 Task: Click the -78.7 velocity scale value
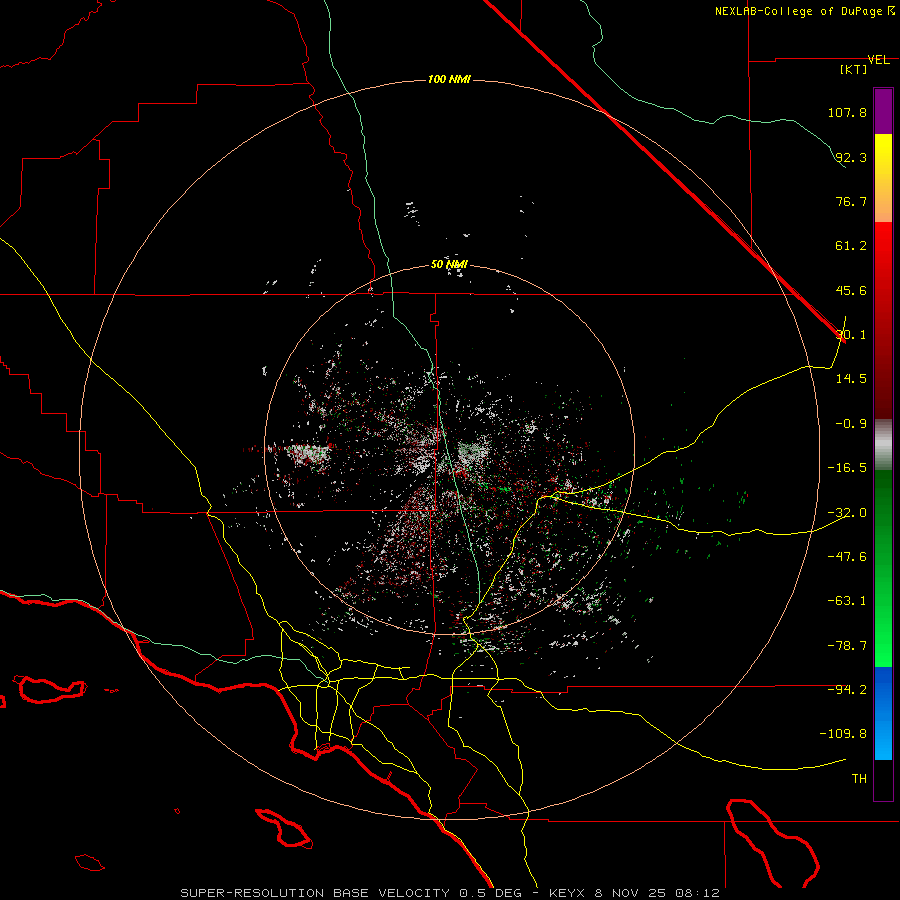coord(847,646)
